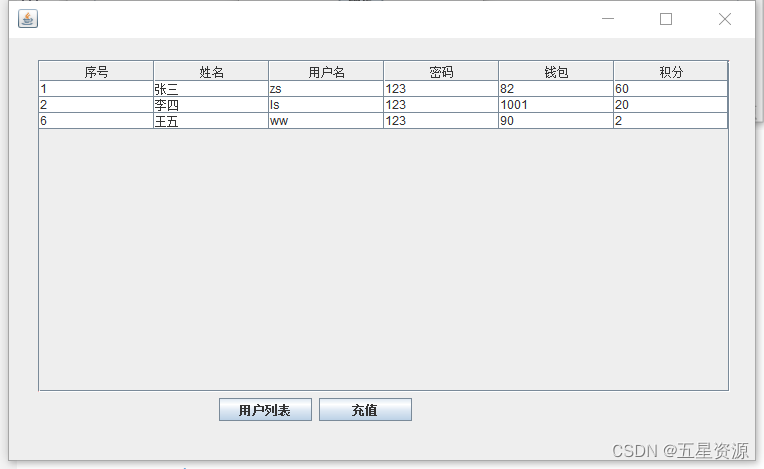764x469 pixels.
Task: Select the password cell in 李四's row
Action: coord(441,105)
